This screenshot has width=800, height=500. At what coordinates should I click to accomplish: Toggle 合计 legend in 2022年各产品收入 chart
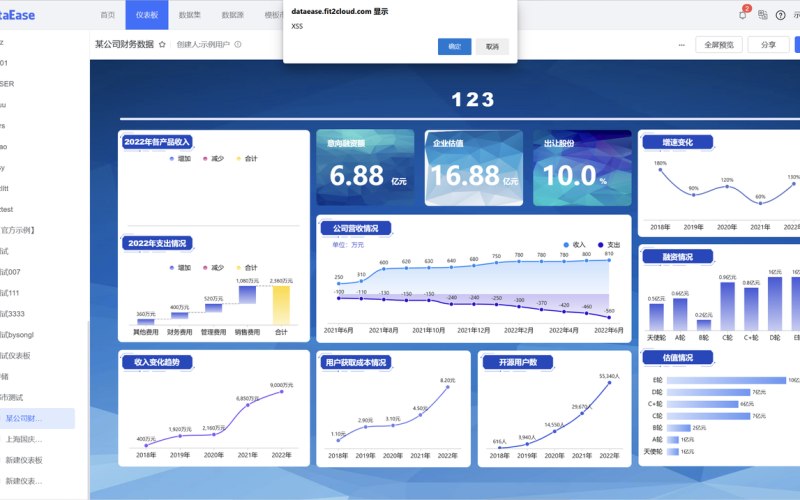[x=247, y=159]
